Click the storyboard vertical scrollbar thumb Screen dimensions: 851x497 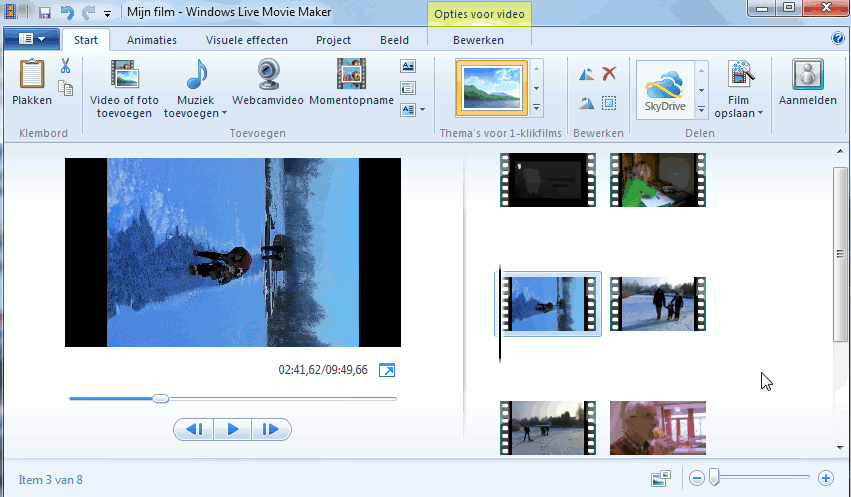pyautogui.click(x=840, y=254)
